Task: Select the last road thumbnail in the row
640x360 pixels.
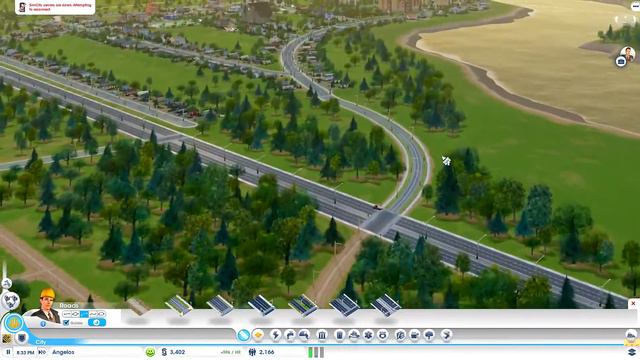Action: (386, 305)
